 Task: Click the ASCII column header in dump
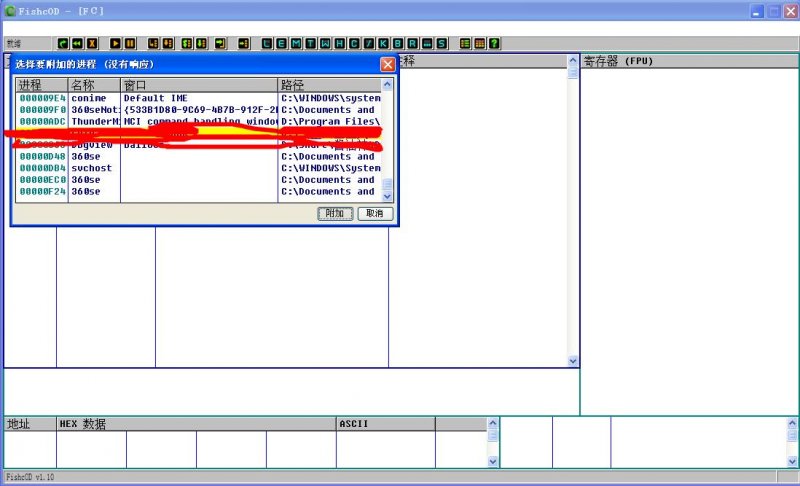pos(386,424)
